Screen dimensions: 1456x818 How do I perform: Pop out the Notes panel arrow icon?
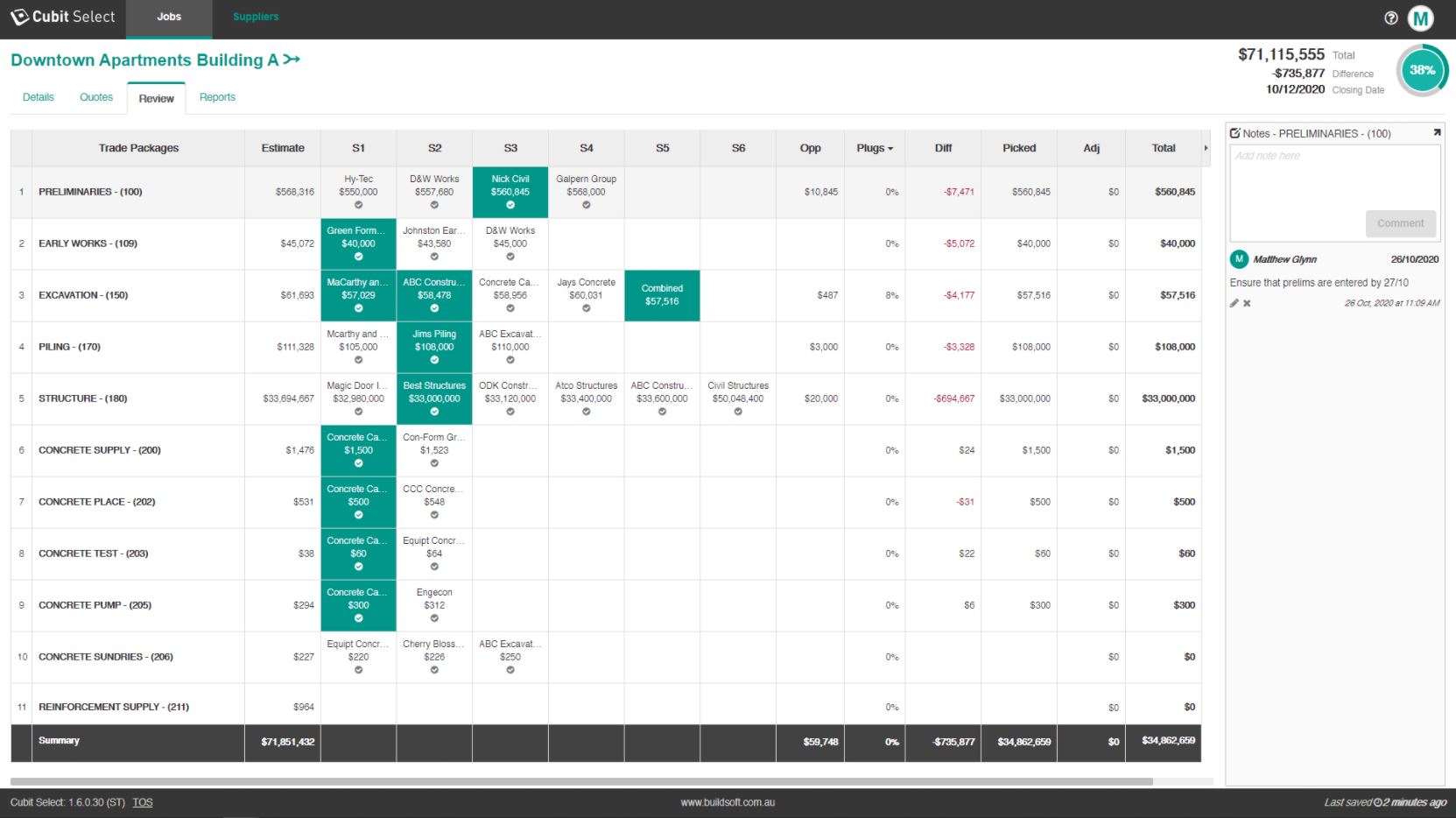[1437, 133]
